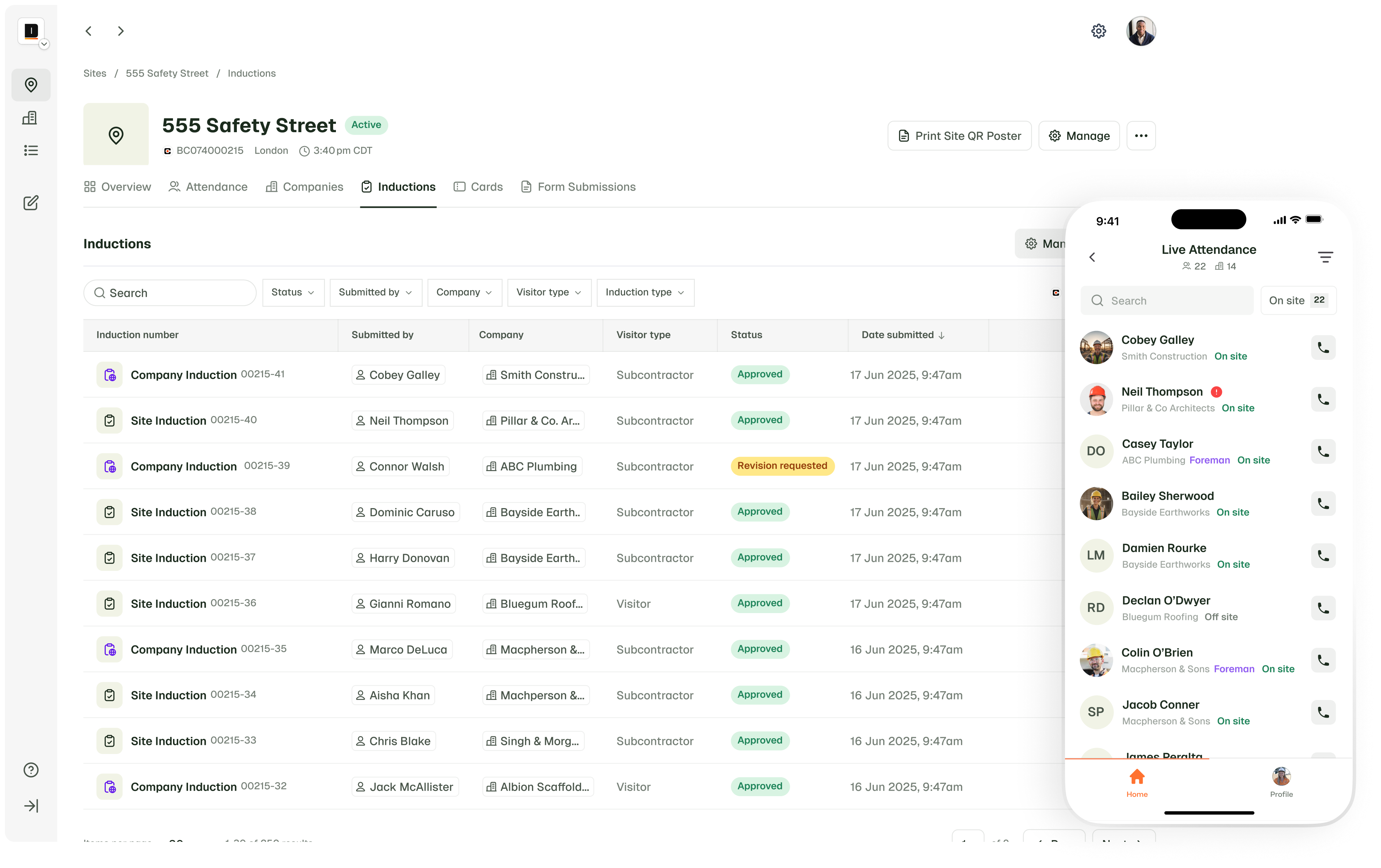This screenshot has height=868, width=1381.
Task: Sort by Date submitted column
Action: point(903,335)
